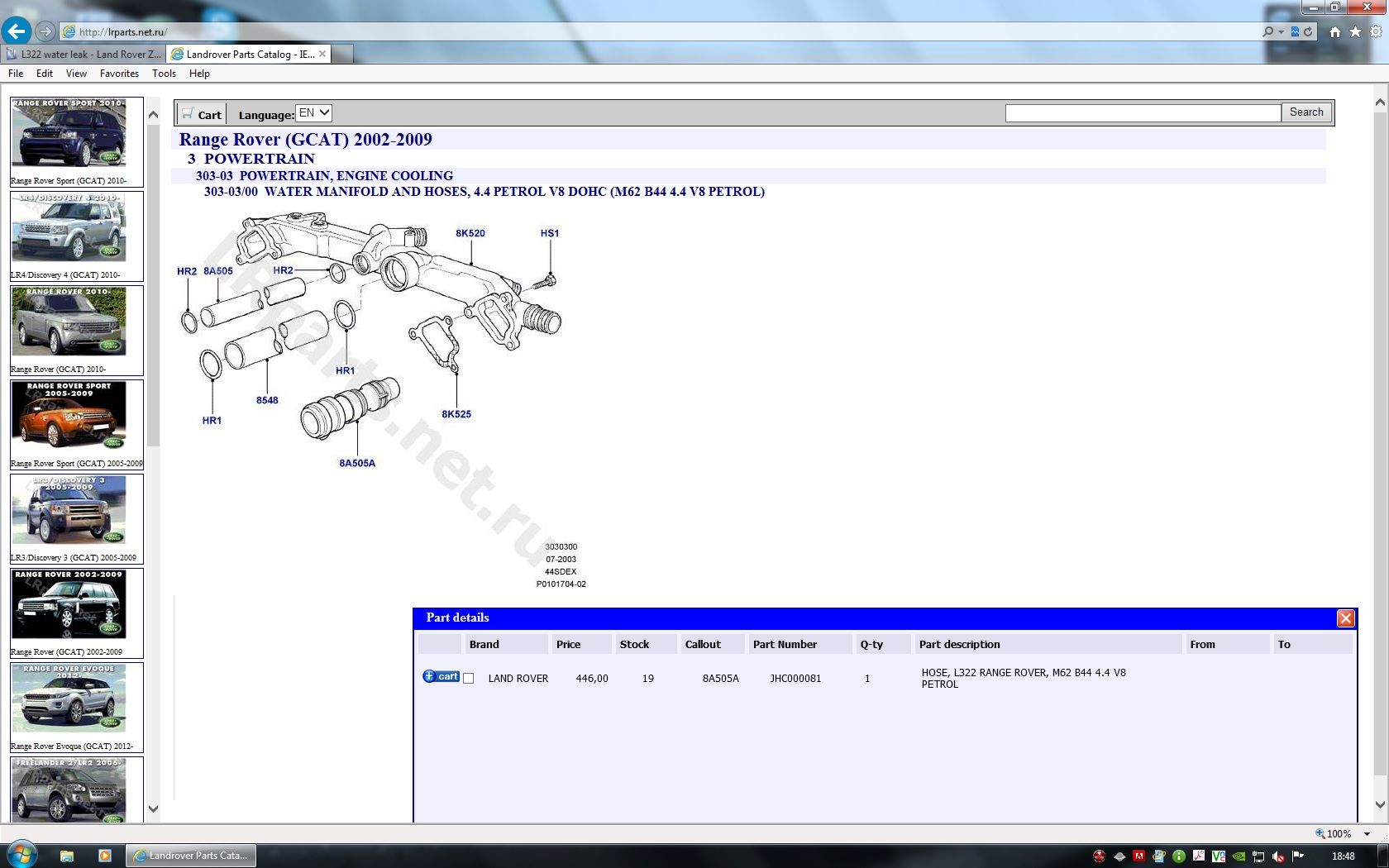The height and width of the screenshot is (868, 1389).
Task: Close the Part details panel
Action: click(1345, 618)
